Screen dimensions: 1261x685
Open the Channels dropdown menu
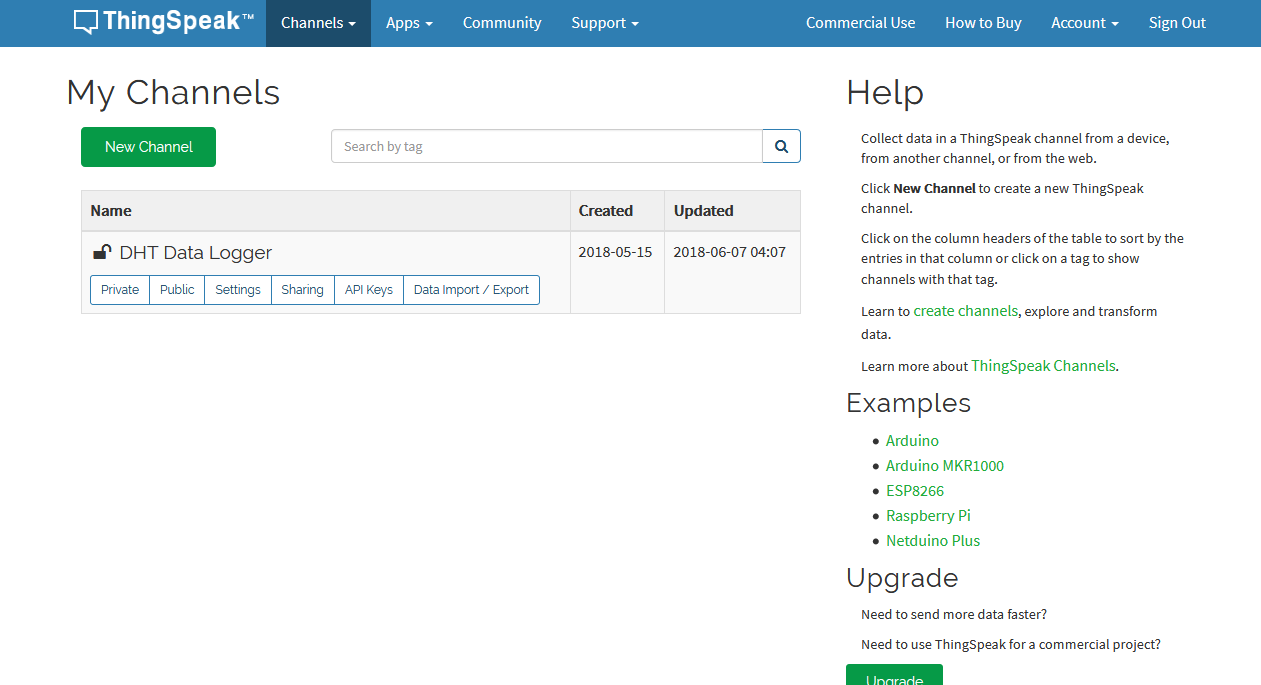[x=318, y=23]
